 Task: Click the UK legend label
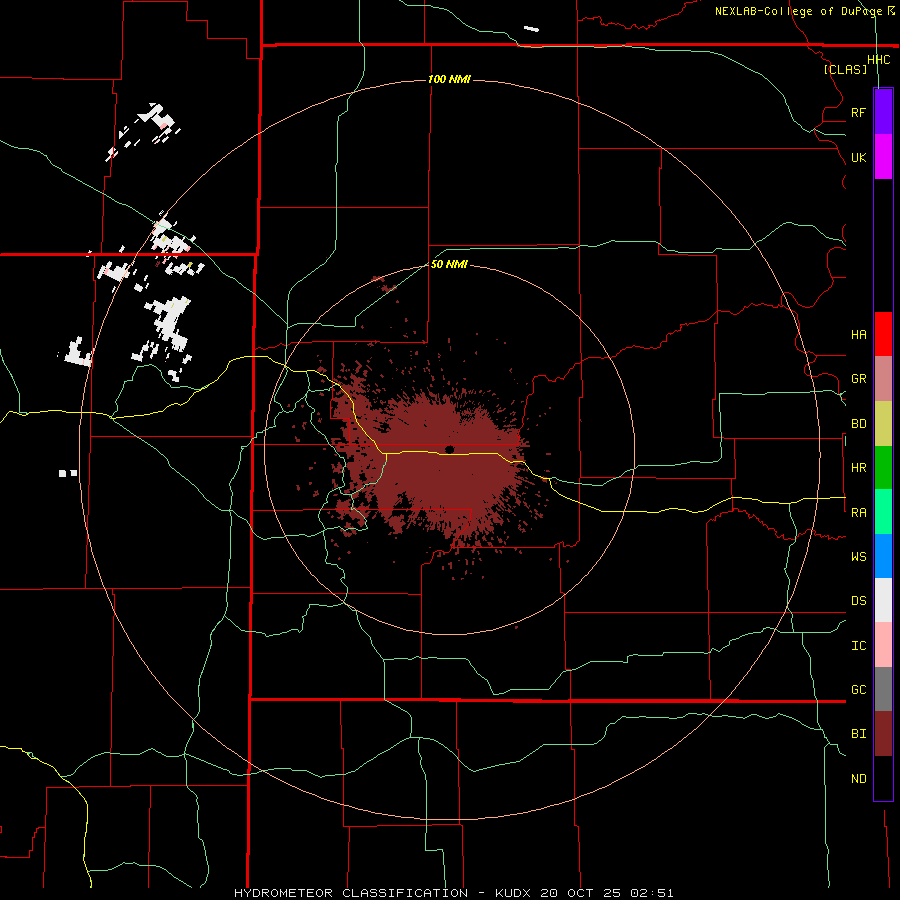point(858,157)
